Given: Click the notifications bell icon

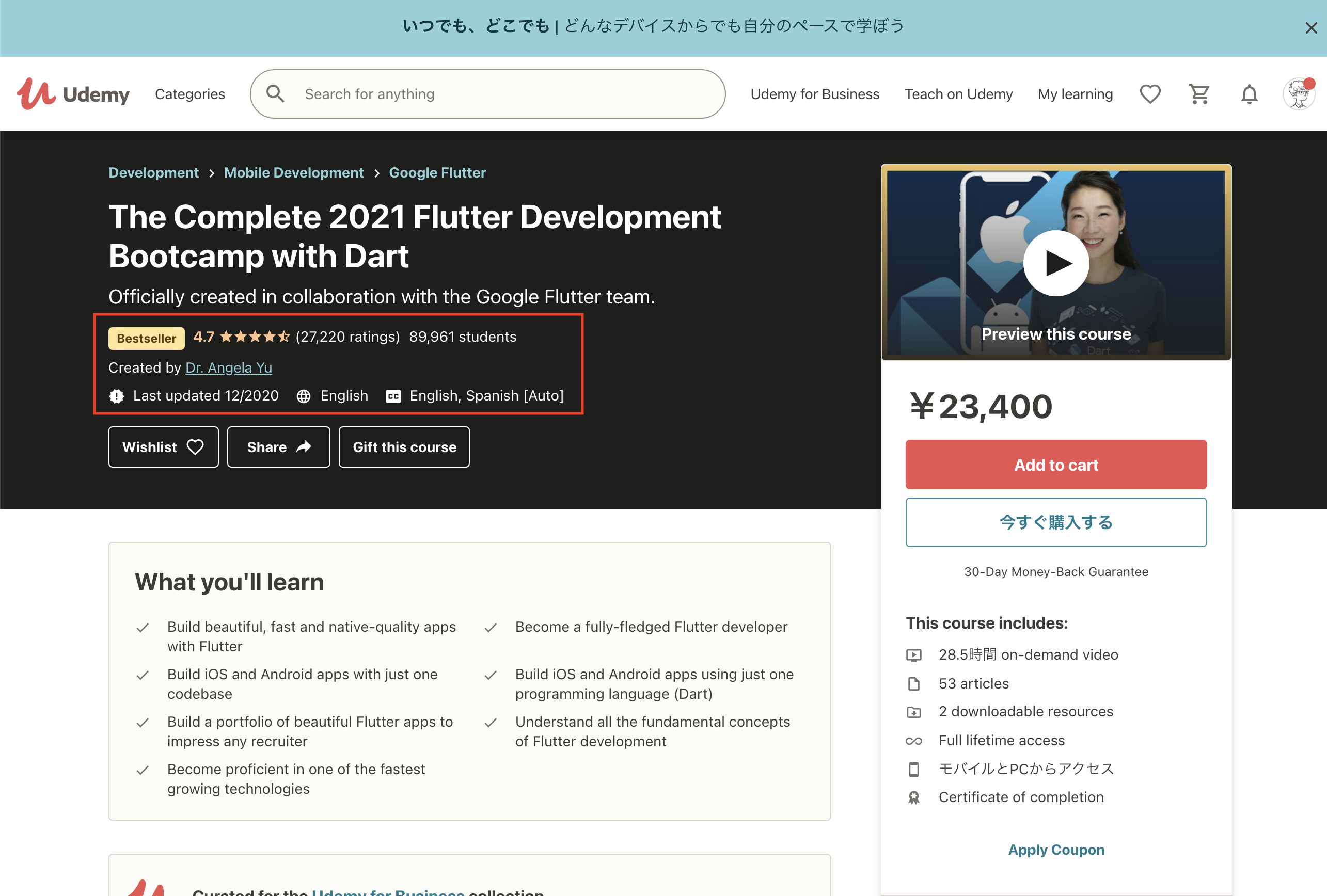Looking at the screenshot, I should pyautogui.click(x=1249, y=94).
